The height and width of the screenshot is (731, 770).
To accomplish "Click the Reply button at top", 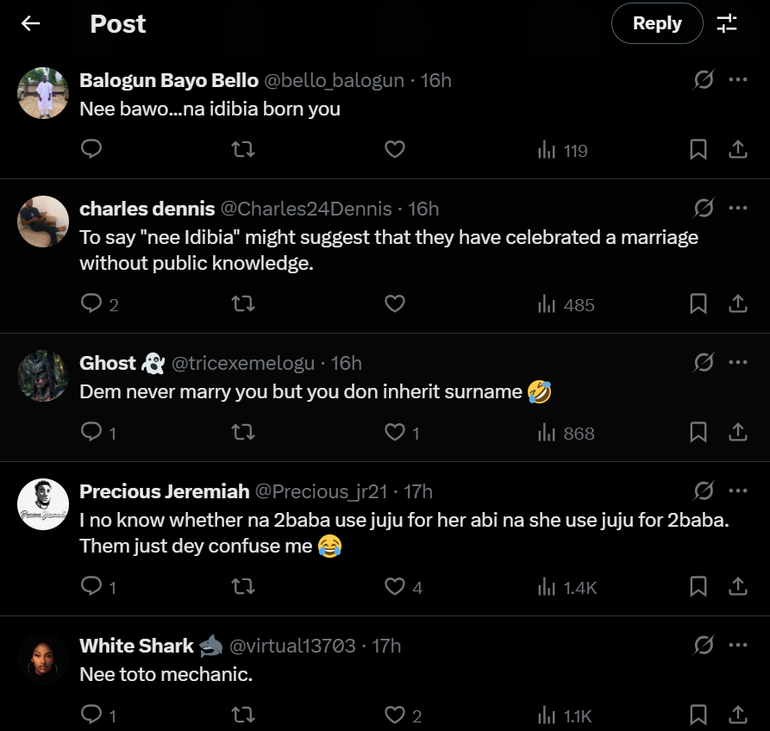I will [x=656, y=23].
